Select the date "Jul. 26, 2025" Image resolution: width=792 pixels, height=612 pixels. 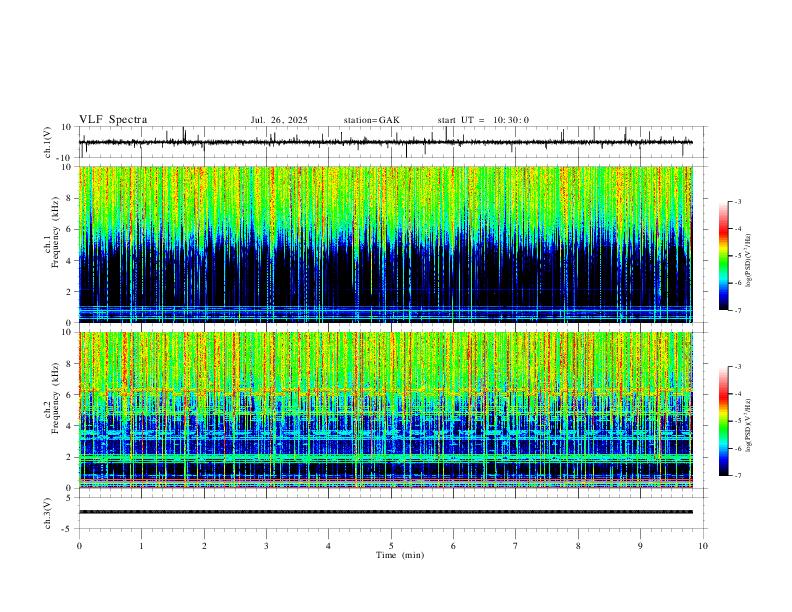click(x=279, y=120)
